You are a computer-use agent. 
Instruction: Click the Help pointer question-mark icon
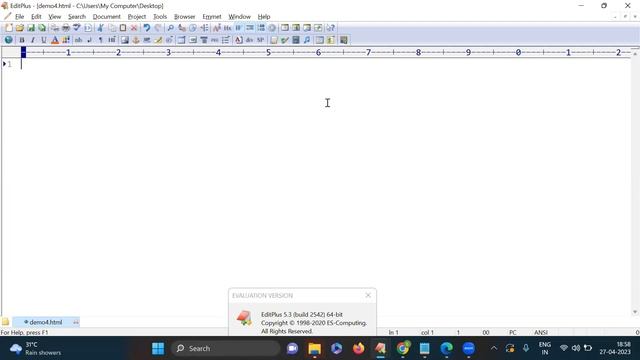330,28
